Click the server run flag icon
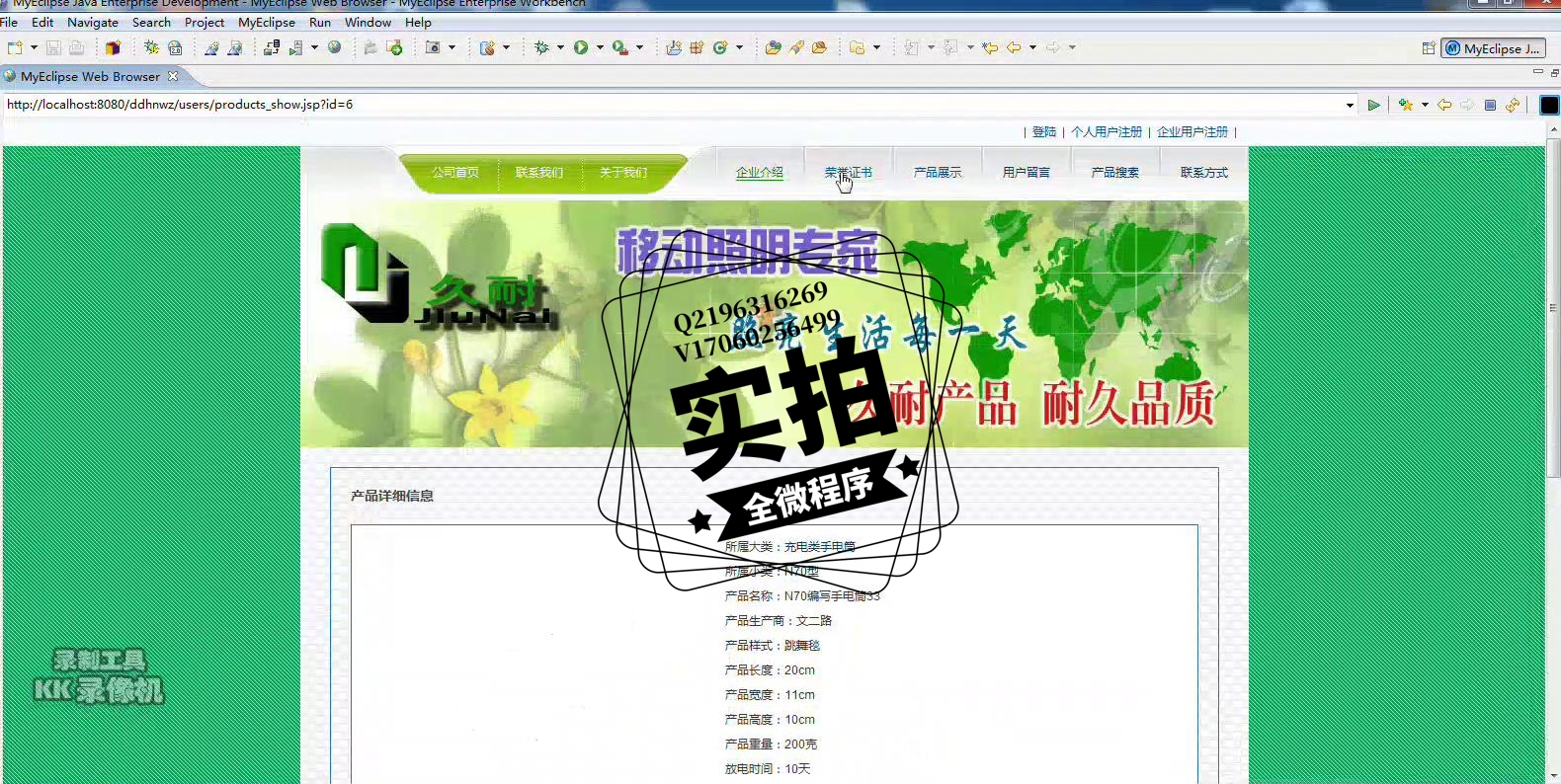Viewport: 1561px width, 784px height. pyautogui.click(x=296, y=47)
